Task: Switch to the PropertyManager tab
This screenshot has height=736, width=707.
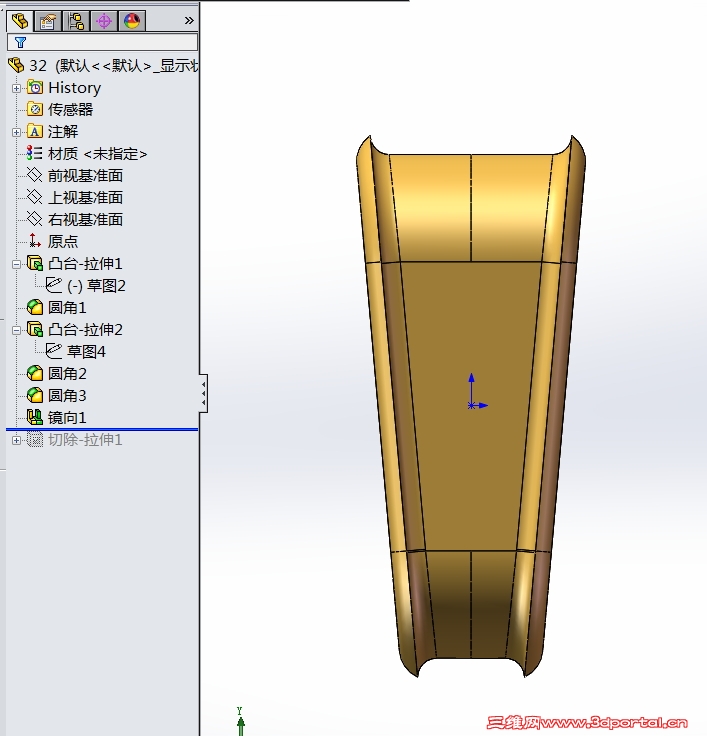Action: (48, 21)
